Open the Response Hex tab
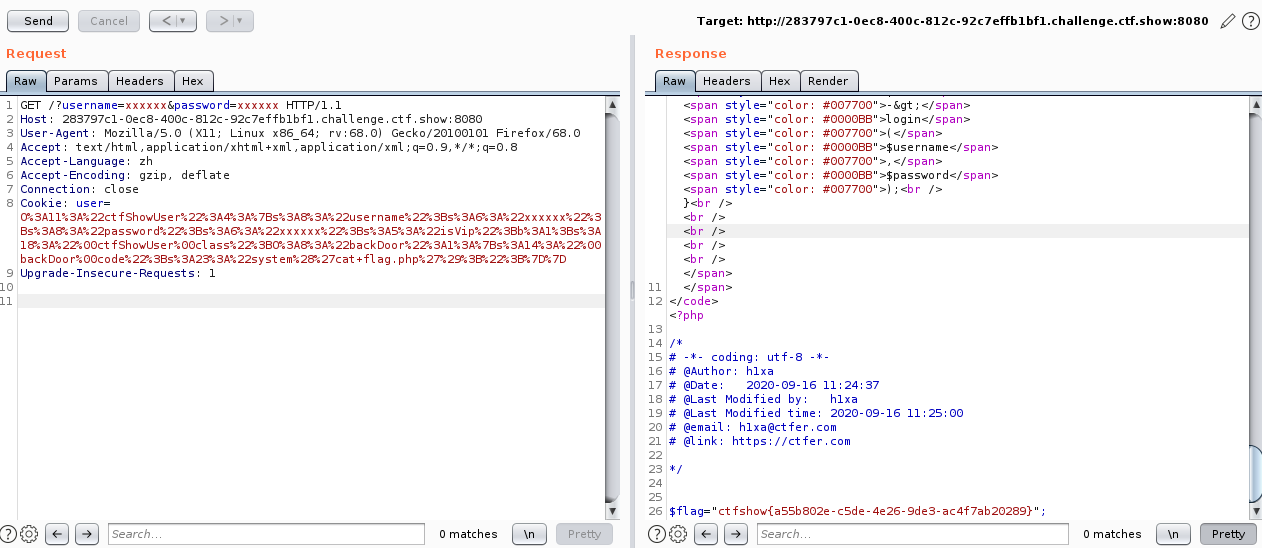The width and height of the screenshot is (1262, 548). click(779, 81)
